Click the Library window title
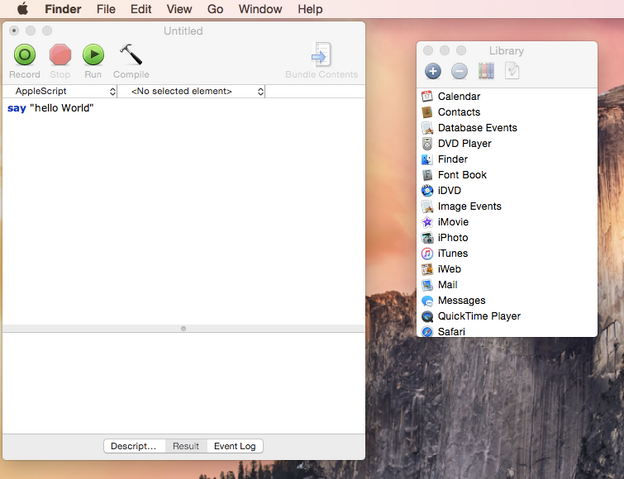624x479 pixels. [506, 51]
